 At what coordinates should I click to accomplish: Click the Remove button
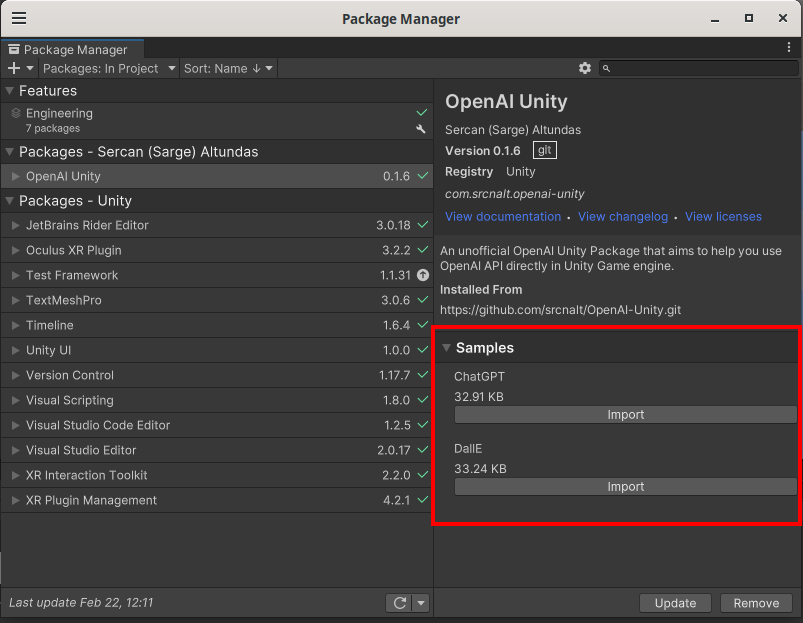(x=756, y=603)
